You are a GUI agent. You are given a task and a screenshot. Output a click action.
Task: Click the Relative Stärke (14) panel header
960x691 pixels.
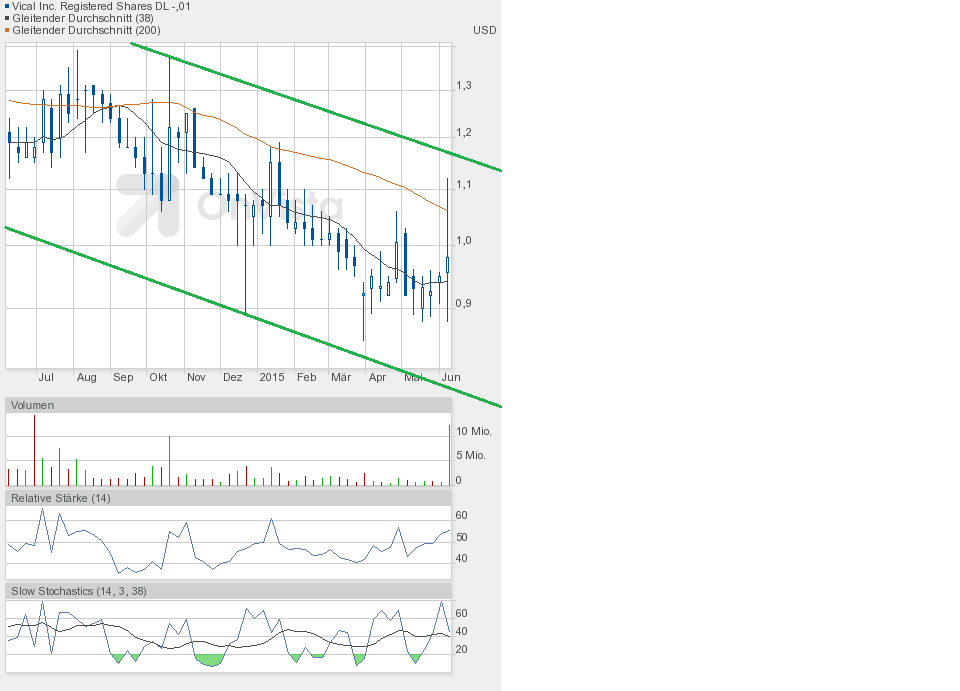61,498
